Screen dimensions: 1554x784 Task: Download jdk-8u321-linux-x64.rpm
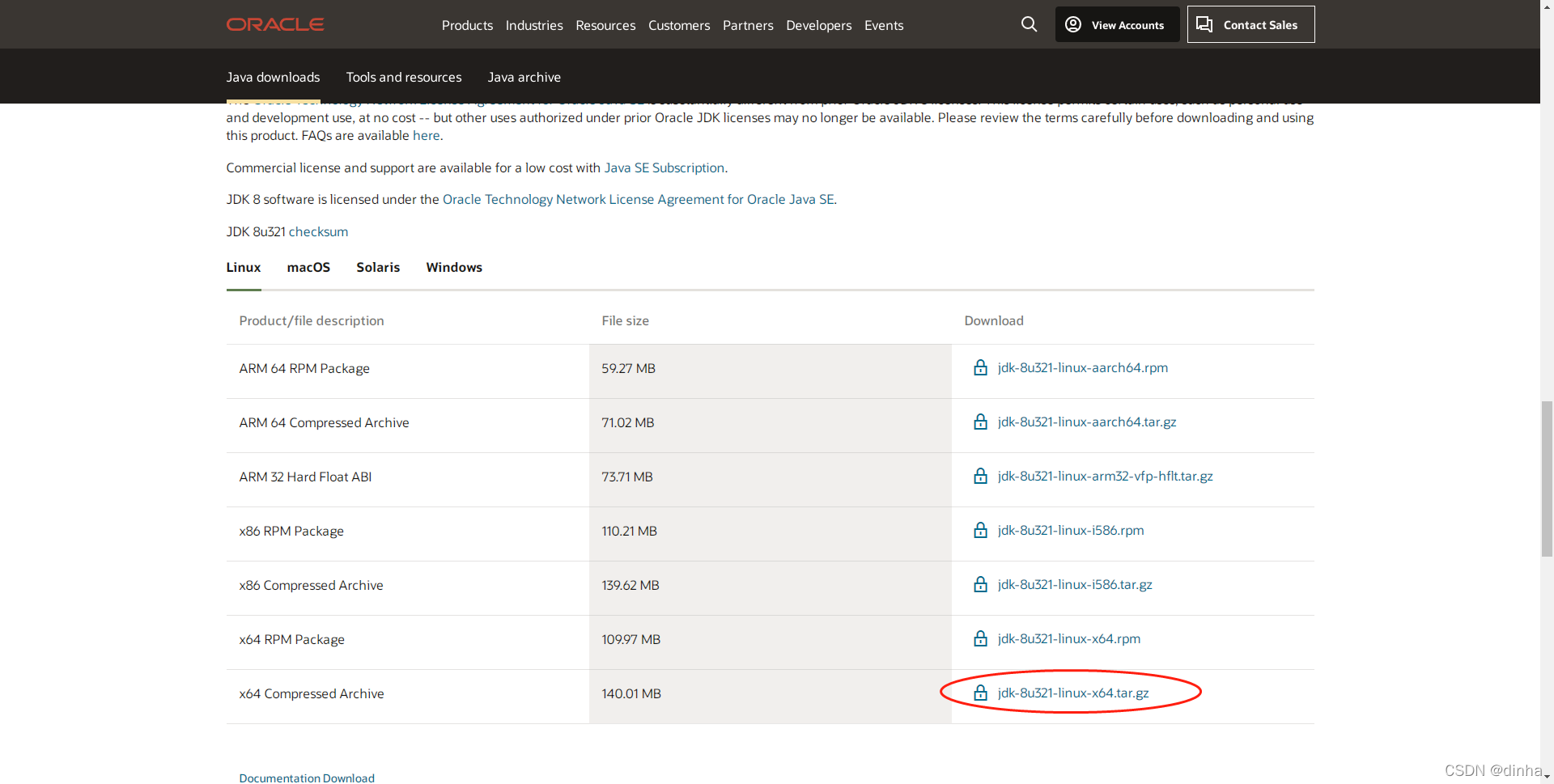tap(1068, 638)
